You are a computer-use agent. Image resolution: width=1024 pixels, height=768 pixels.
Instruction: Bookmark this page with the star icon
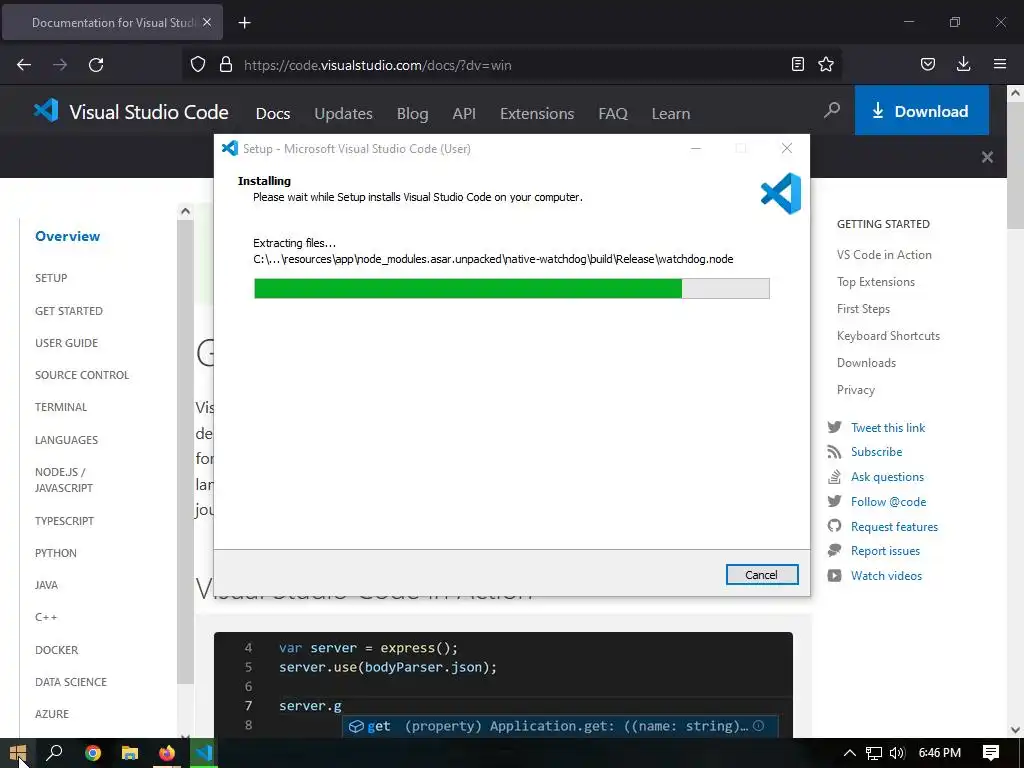(x=826, y=64)
